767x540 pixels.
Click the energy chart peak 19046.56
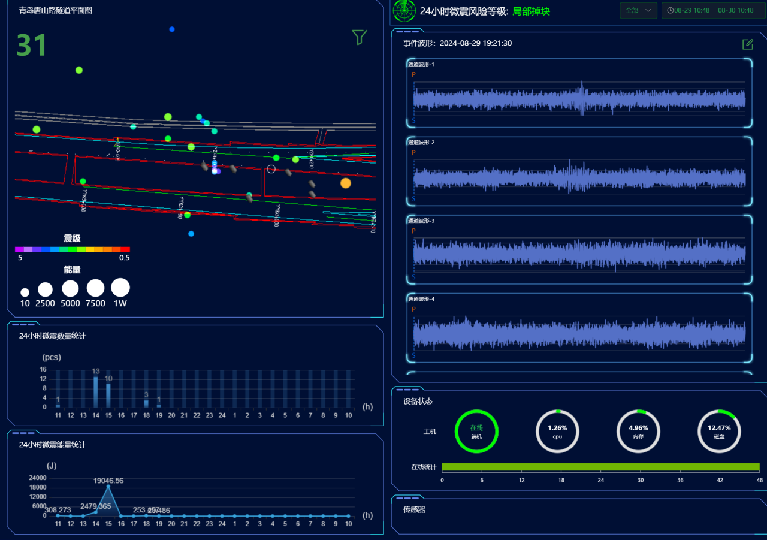click(x=108, y=487)
